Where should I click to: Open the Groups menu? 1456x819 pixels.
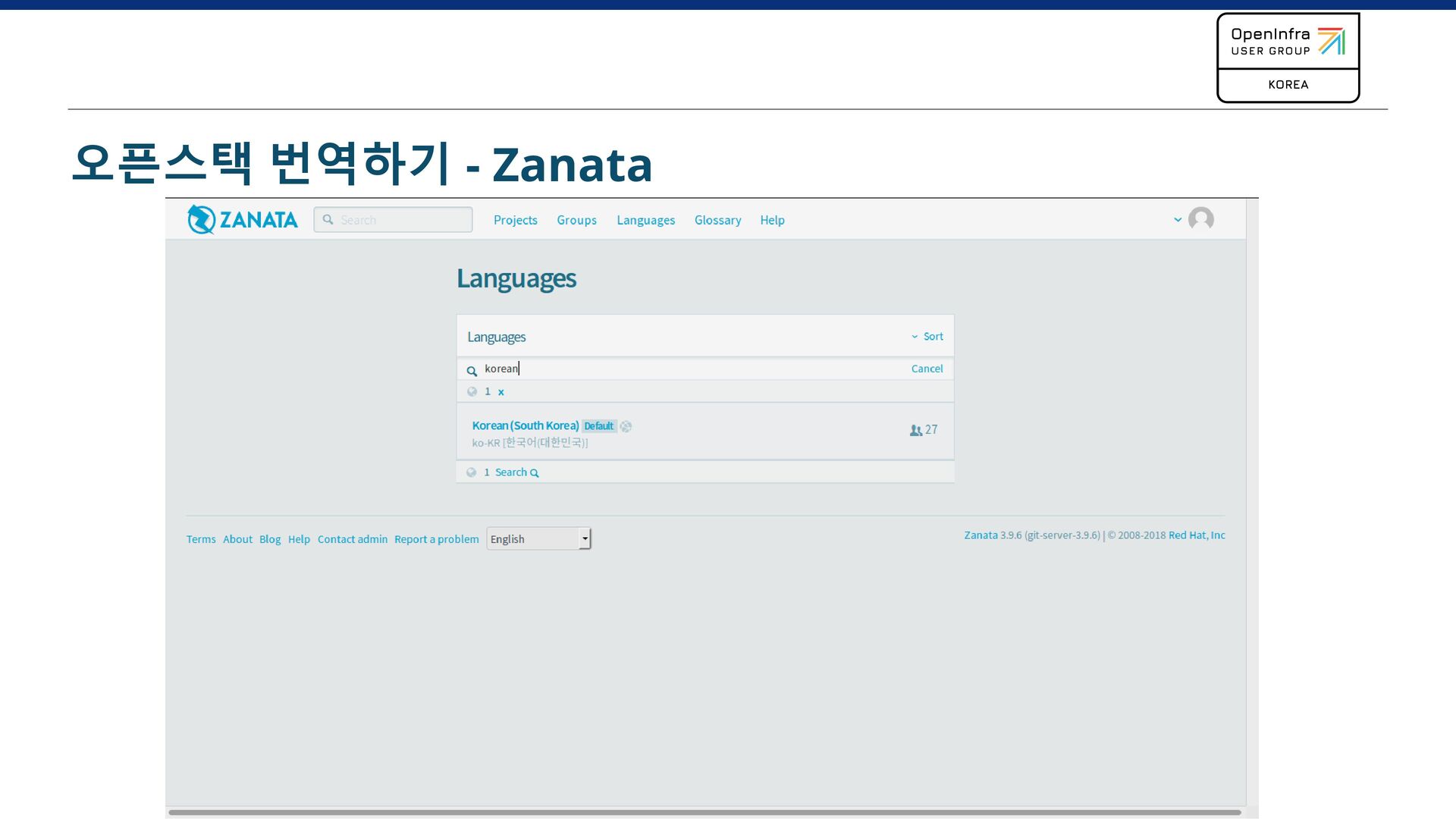point(576,220)
